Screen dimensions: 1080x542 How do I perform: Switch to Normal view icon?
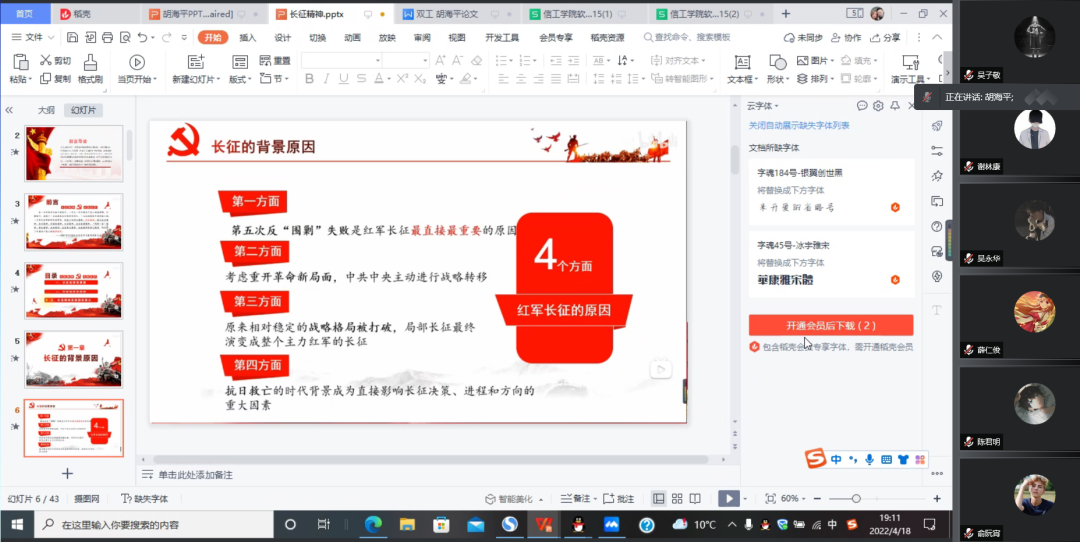pyautogui.click(x=659, y=499)
